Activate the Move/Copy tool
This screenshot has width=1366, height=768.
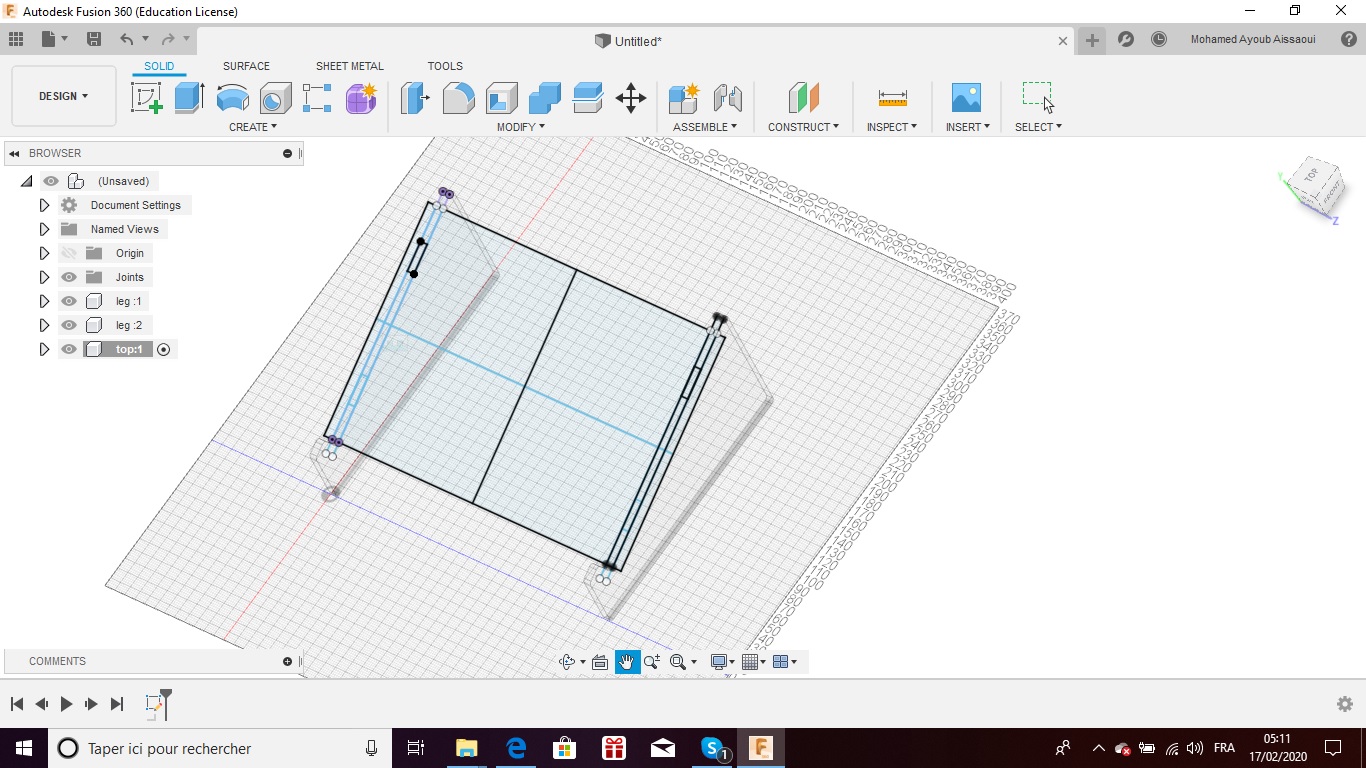click(x=631, y=98)
